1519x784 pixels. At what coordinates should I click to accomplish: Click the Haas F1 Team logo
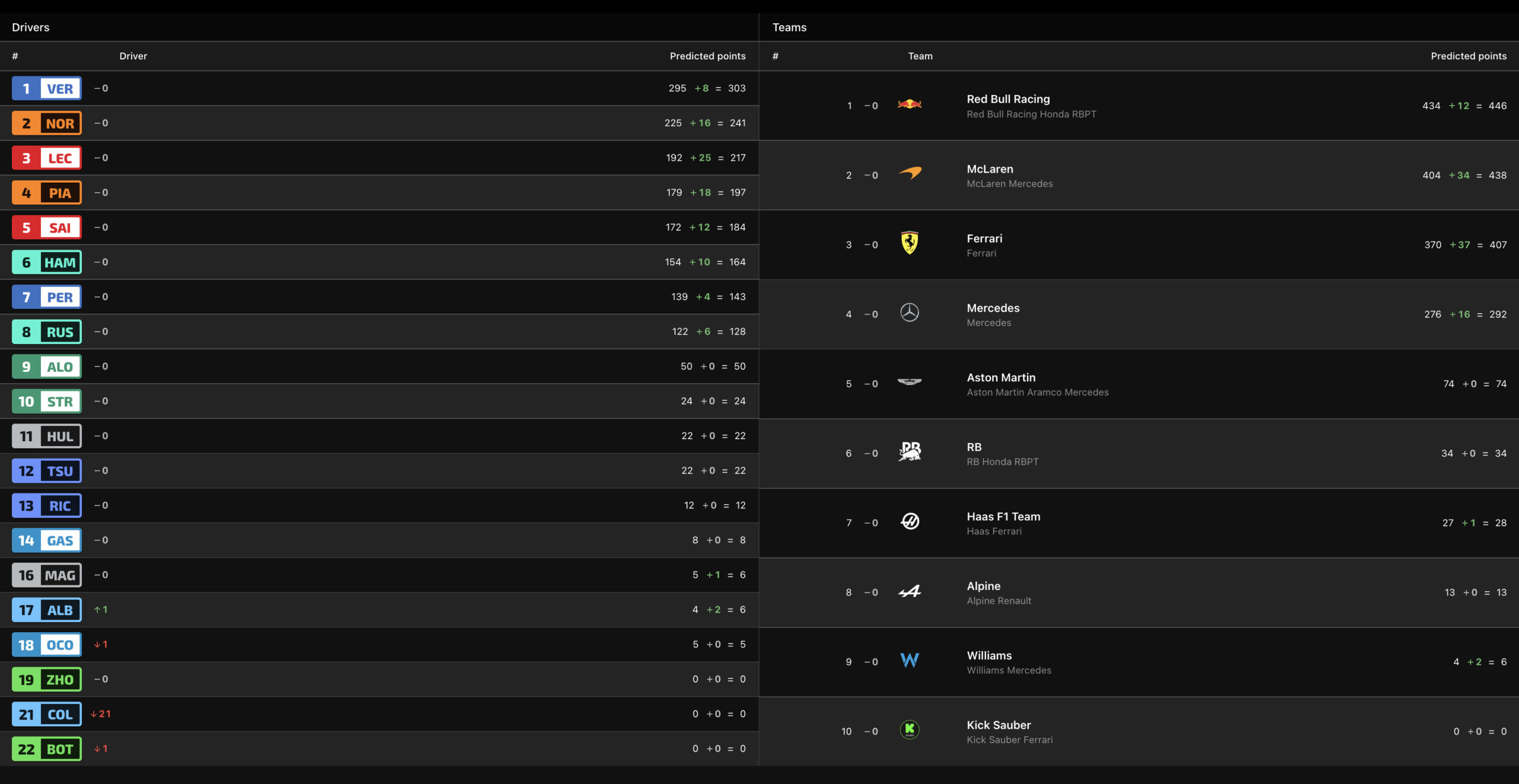[x=910, y=521]
